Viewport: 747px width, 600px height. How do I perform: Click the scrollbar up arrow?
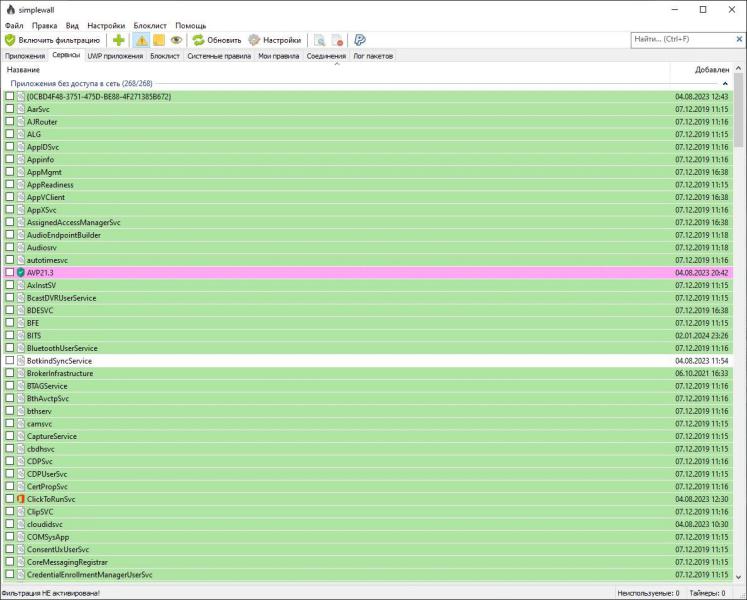738,69
